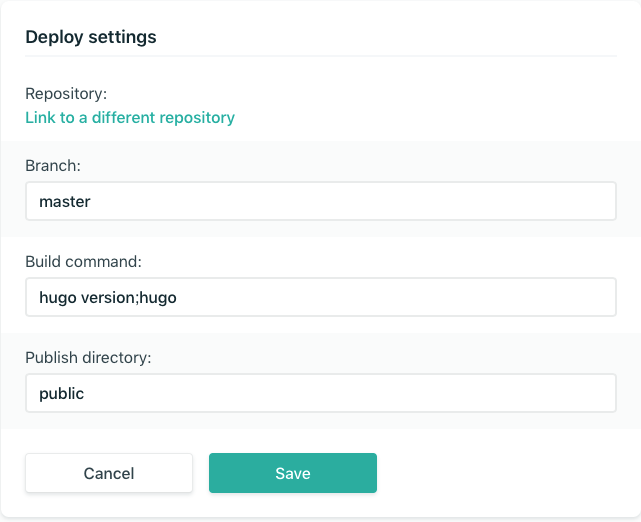The image size is (641, 522).
Task: Click the Repository: label
Action: (66, 94)
